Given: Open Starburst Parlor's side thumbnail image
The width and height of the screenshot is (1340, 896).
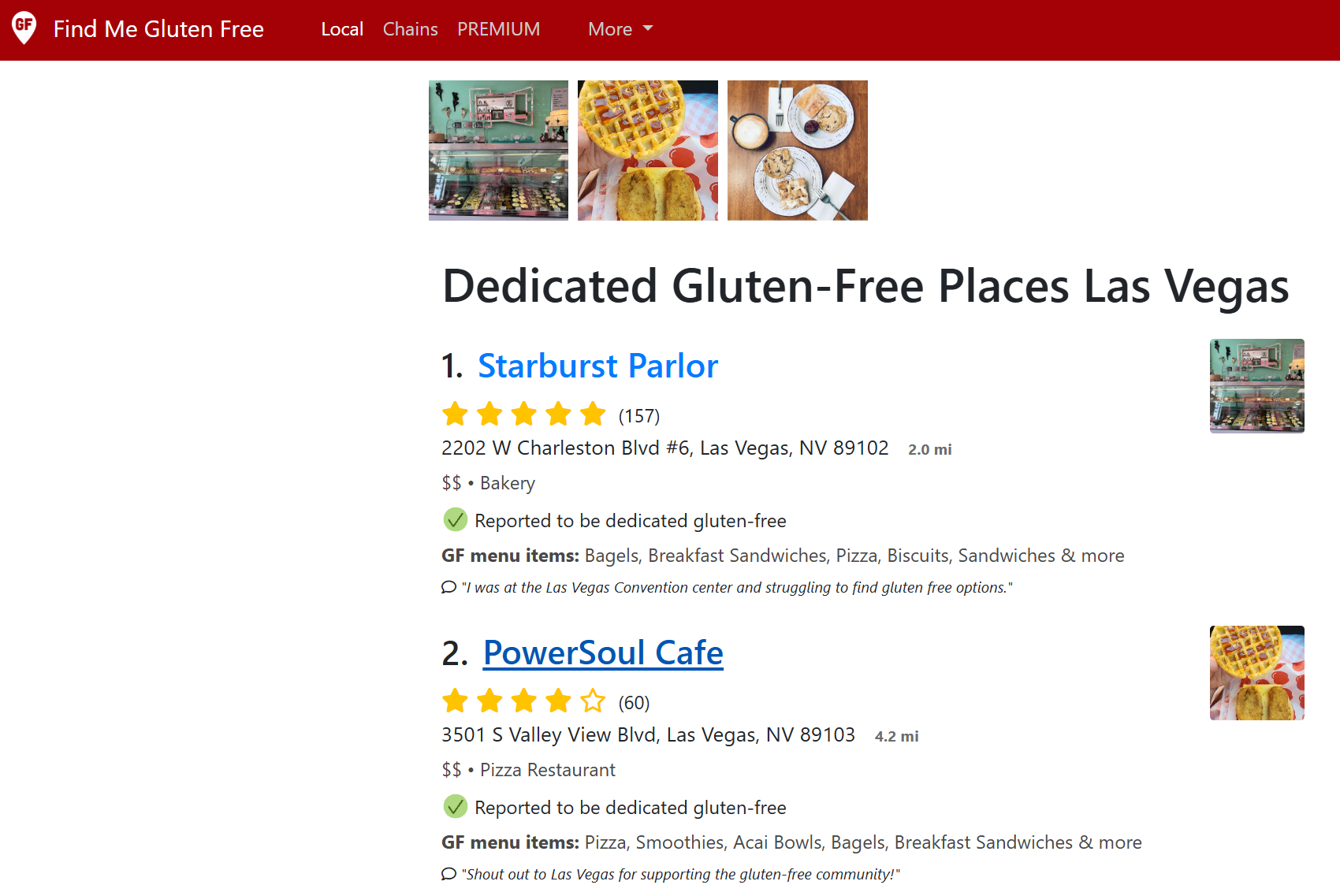Looking at the screenshot, I should 1257,386.
